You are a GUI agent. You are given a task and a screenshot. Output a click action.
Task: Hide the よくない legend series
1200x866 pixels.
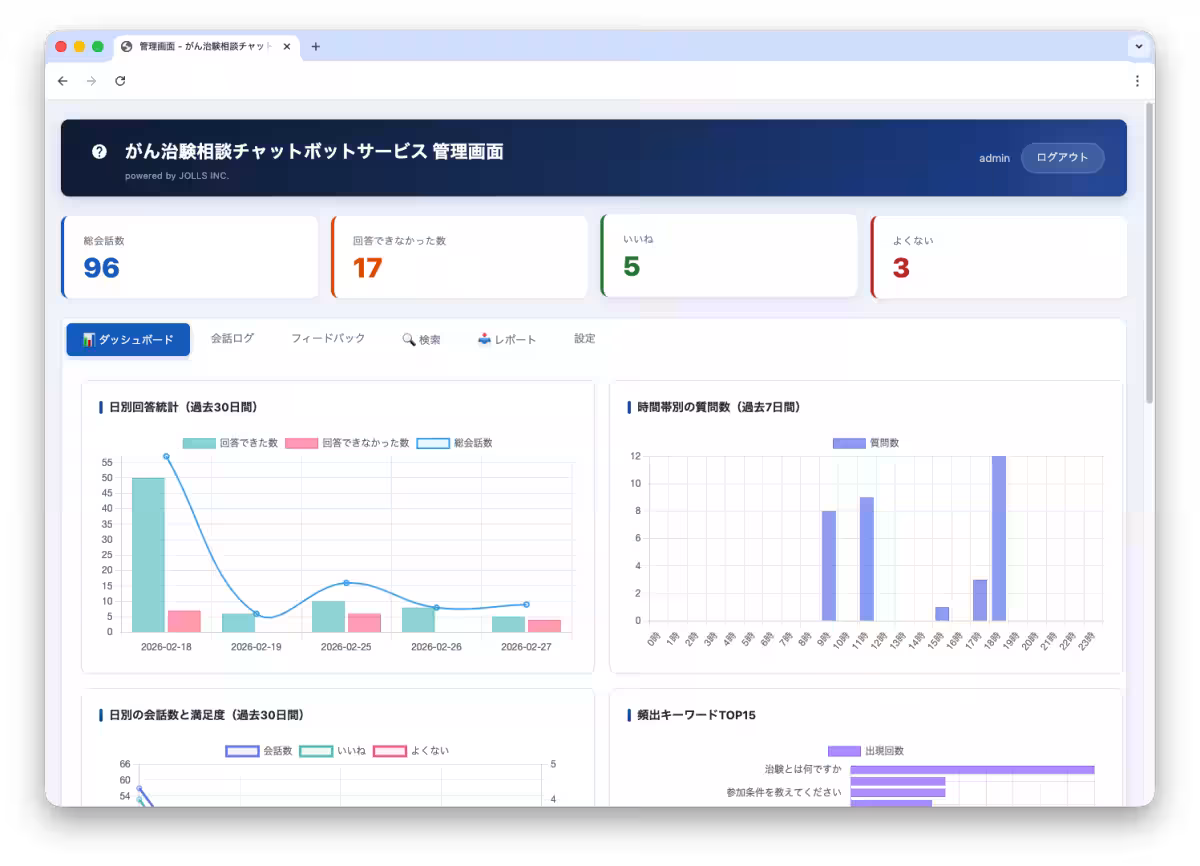409,751
